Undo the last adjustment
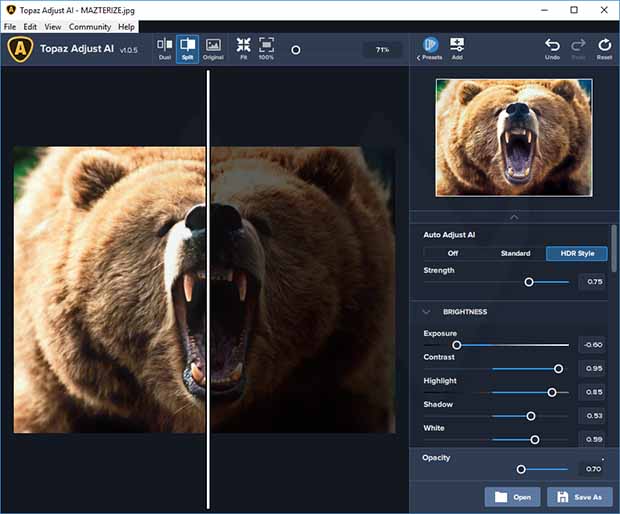 click(552, 48)
